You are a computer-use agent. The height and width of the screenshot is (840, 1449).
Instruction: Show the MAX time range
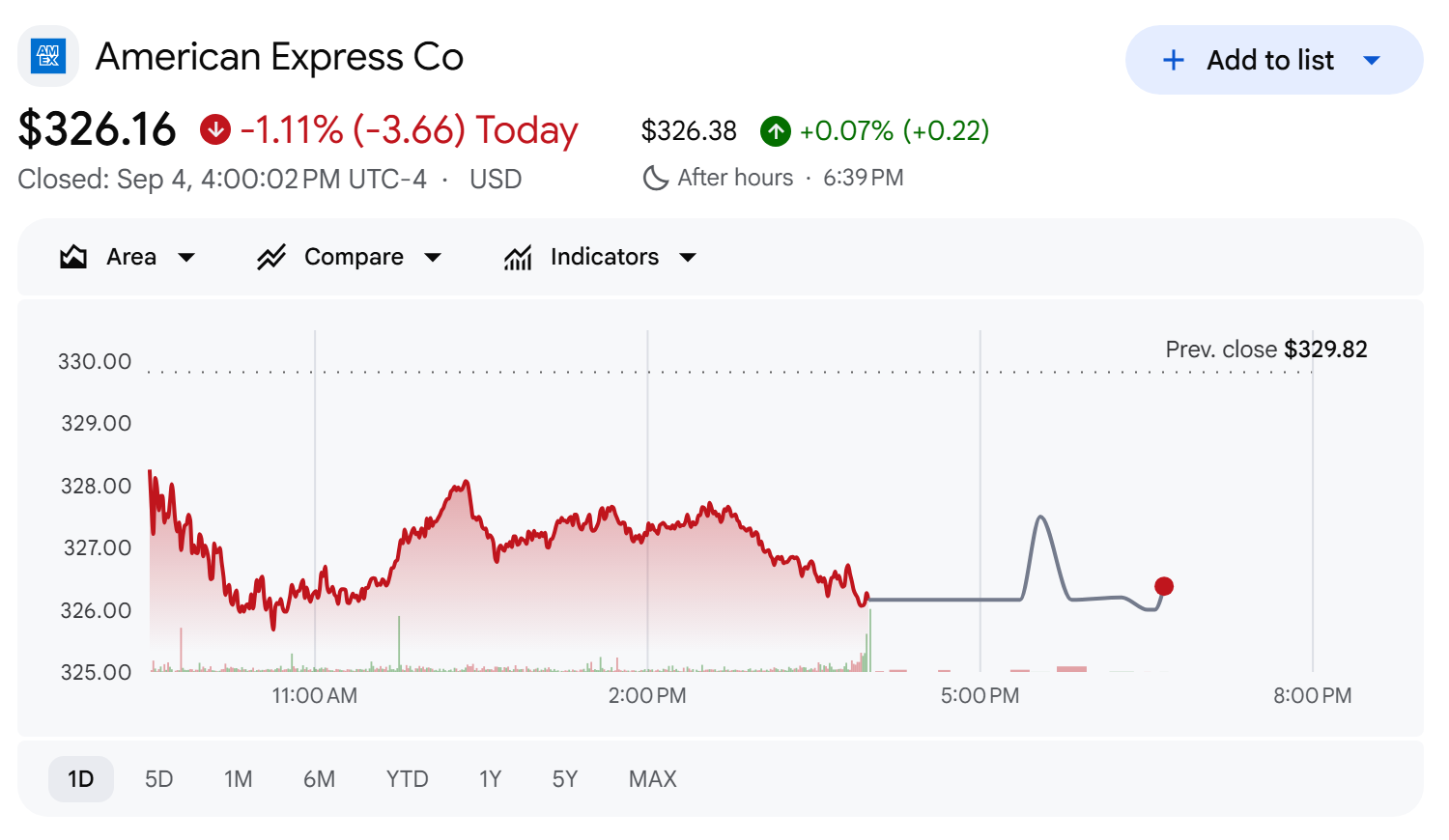click(x=652, y=779)
